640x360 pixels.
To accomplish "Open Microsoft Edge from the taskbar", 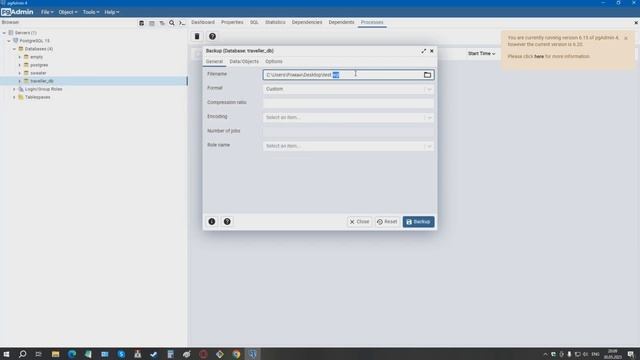I will (72, 354).
